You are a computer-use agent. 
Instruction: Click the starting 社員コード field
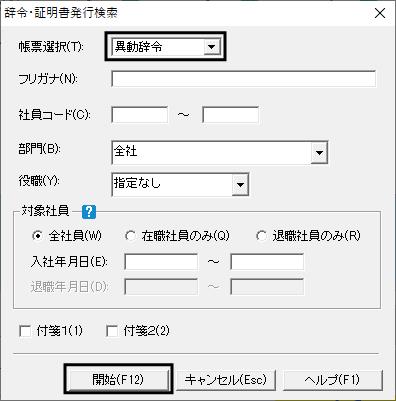140,115
